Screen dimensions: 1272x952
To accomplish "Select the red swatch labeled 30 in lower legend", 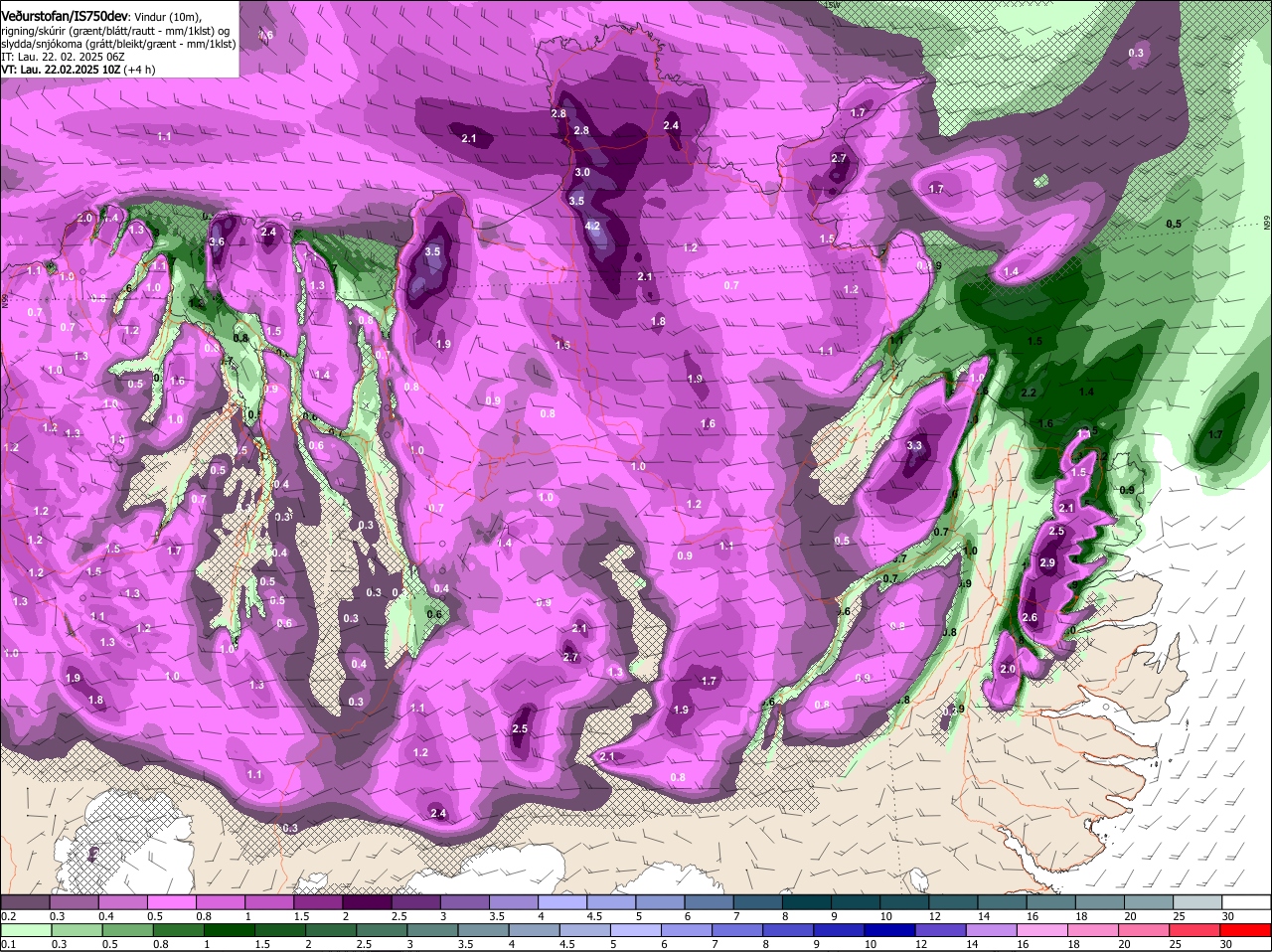I will (1247, 930).
